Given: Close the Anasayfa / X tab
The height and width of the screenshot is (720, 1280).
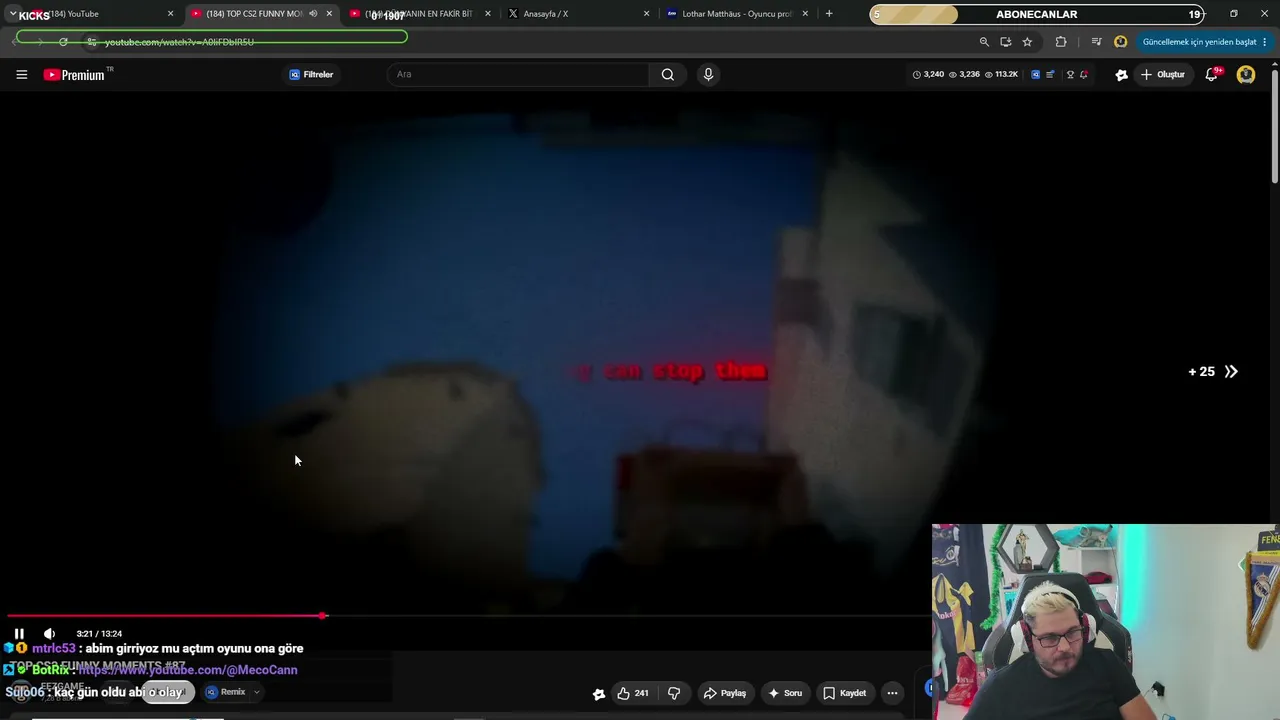Looking at the screenshot, I should pyautogui.click(x=646, y=14).
